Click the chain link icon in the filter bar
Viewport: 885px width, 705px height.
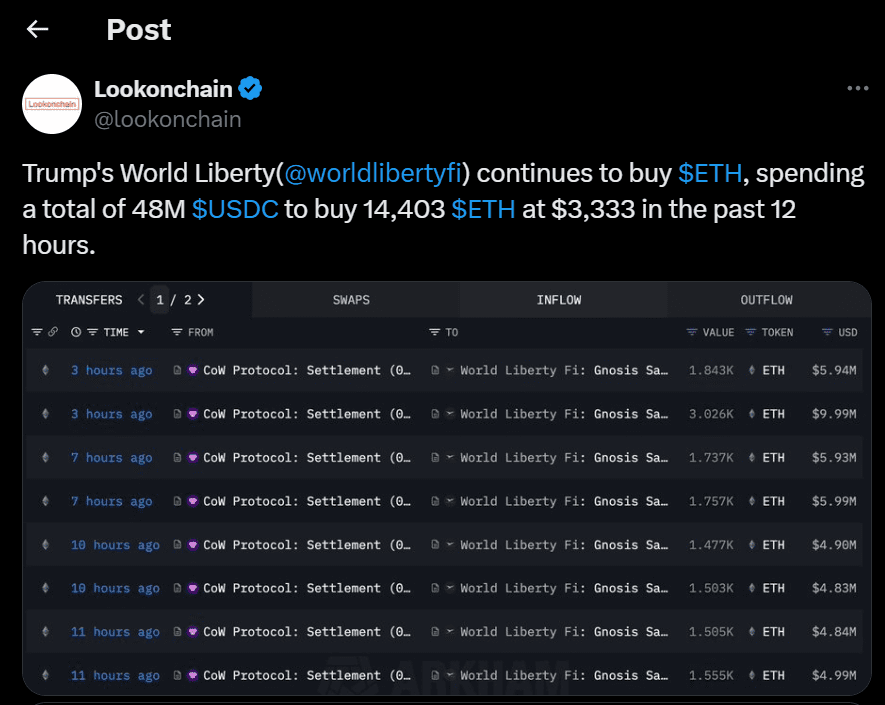tap(52, 332)
